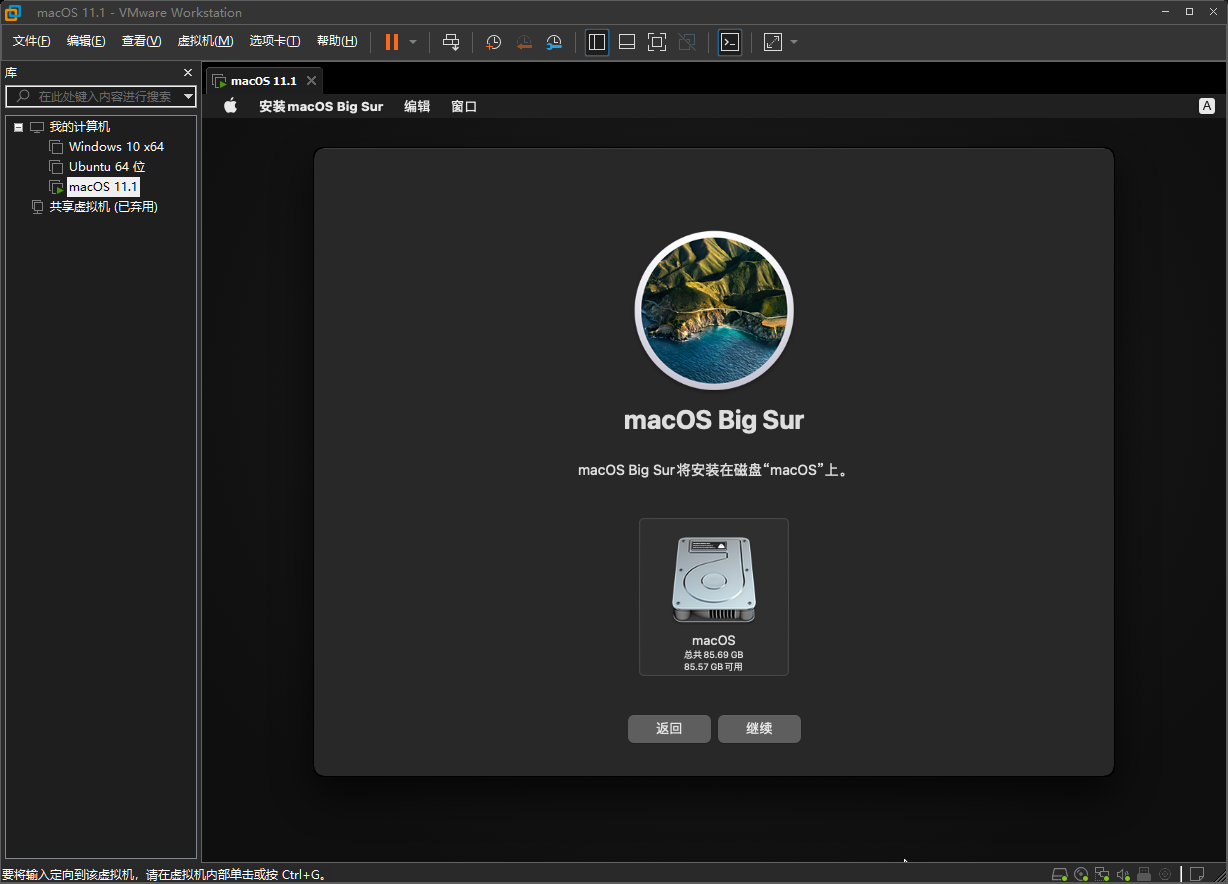Click the library search input field
1228x884 pixels.
point(100,96)
